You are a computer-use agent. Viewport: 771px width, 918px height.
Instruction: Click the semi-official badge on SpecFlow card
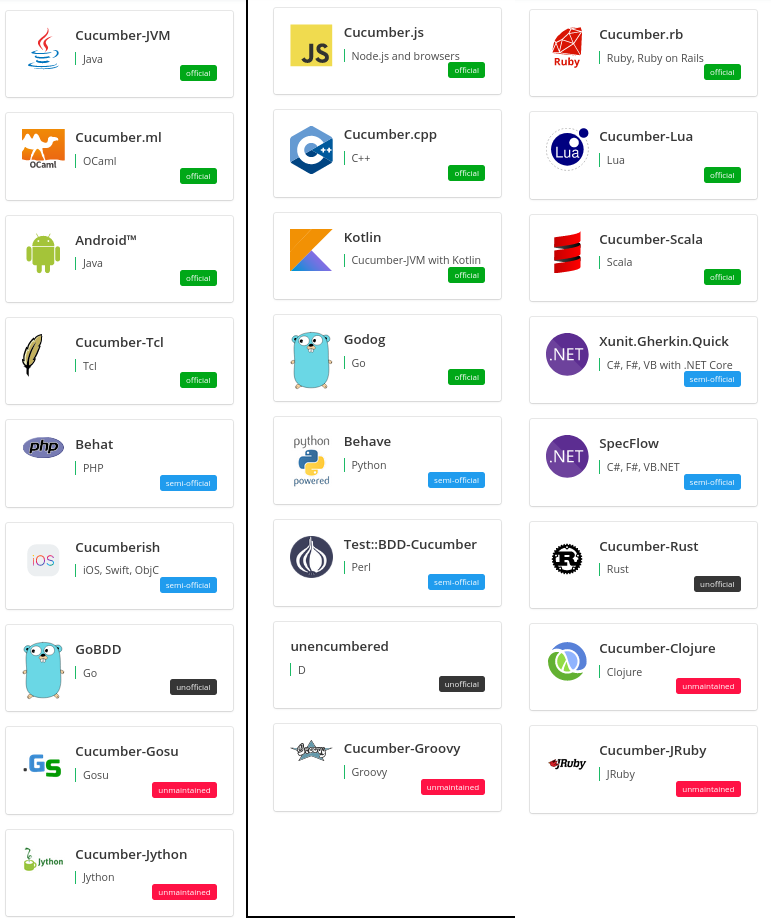coord(712,482)
